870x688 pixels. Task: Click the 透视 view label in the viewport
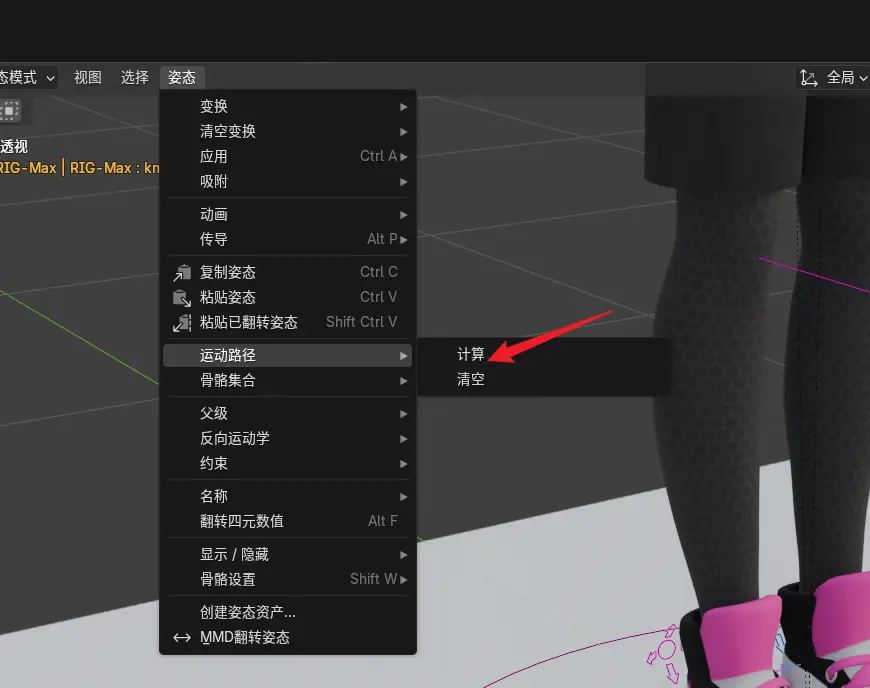tap(14, 147)
